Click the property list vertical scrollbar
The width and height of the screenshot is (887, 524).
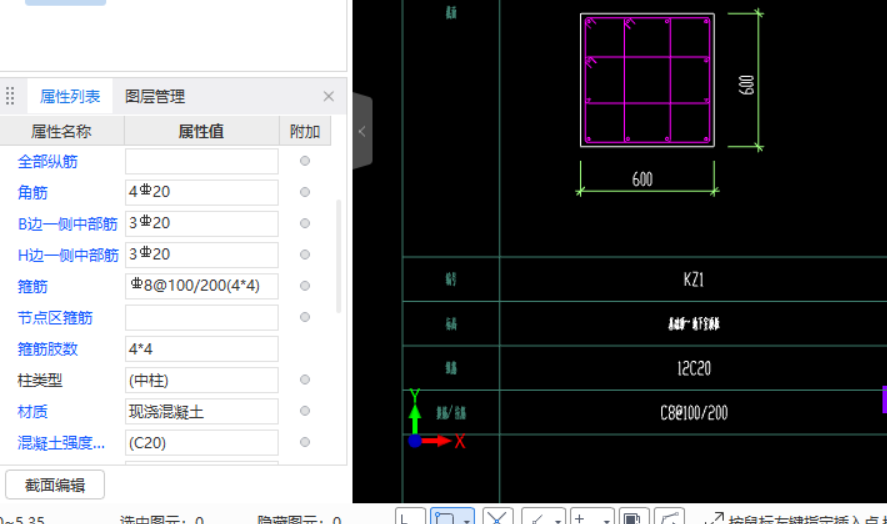(x=339, y=256)
